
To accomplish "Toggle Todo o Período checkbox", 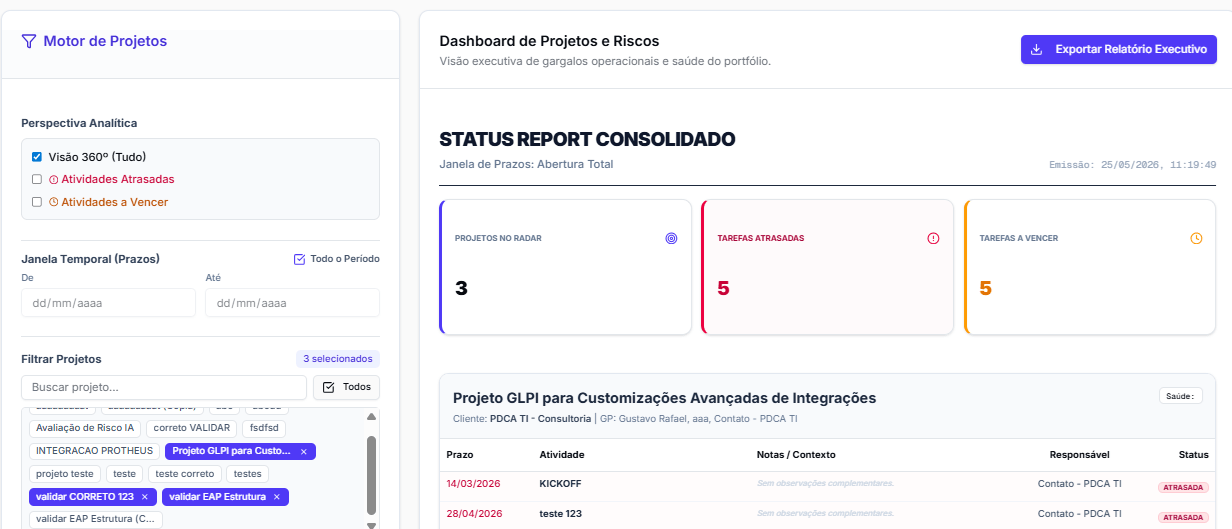I will [299, 259].
